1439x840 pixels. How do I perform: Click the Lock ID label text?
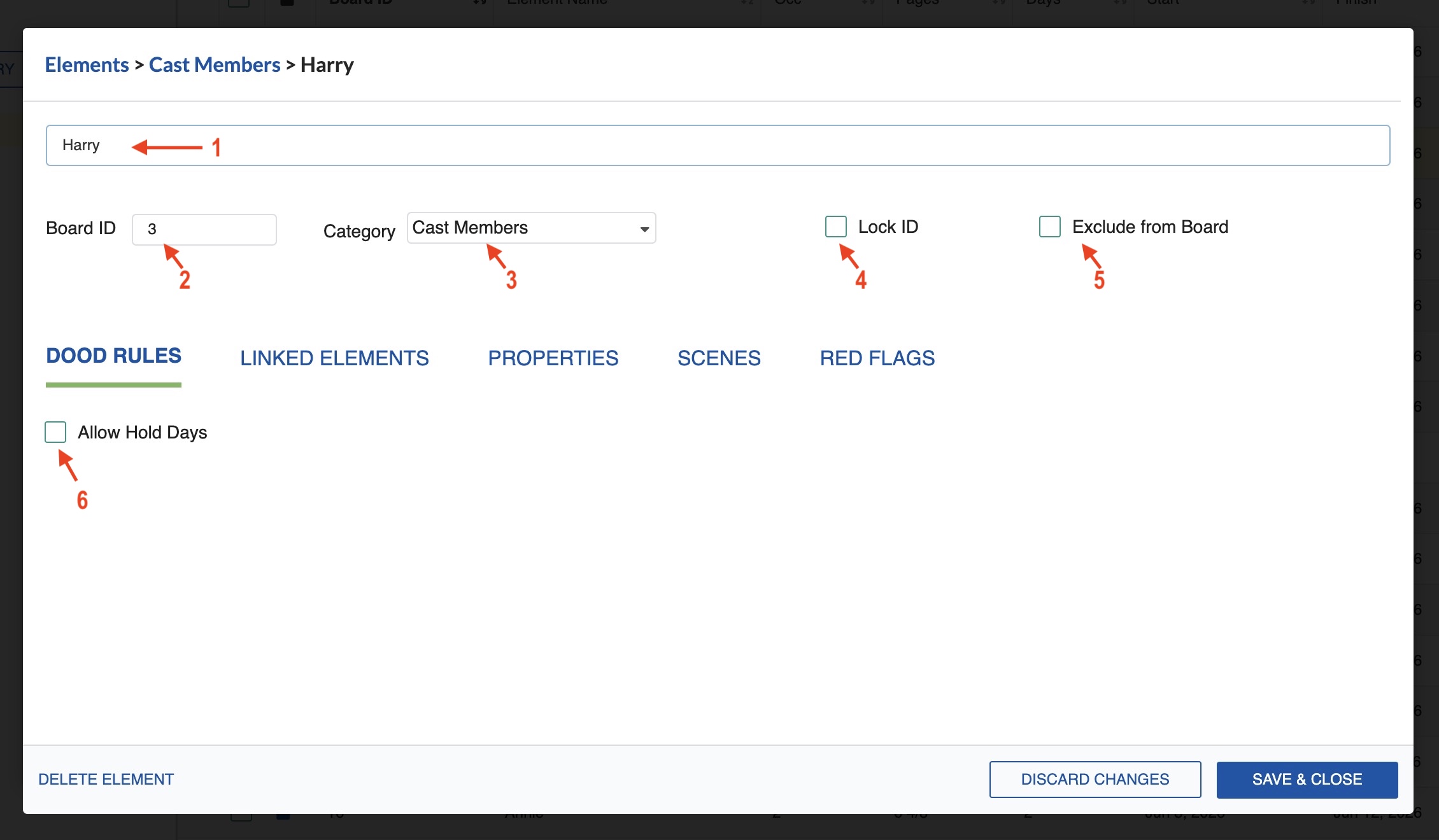[x=888, y=227]
